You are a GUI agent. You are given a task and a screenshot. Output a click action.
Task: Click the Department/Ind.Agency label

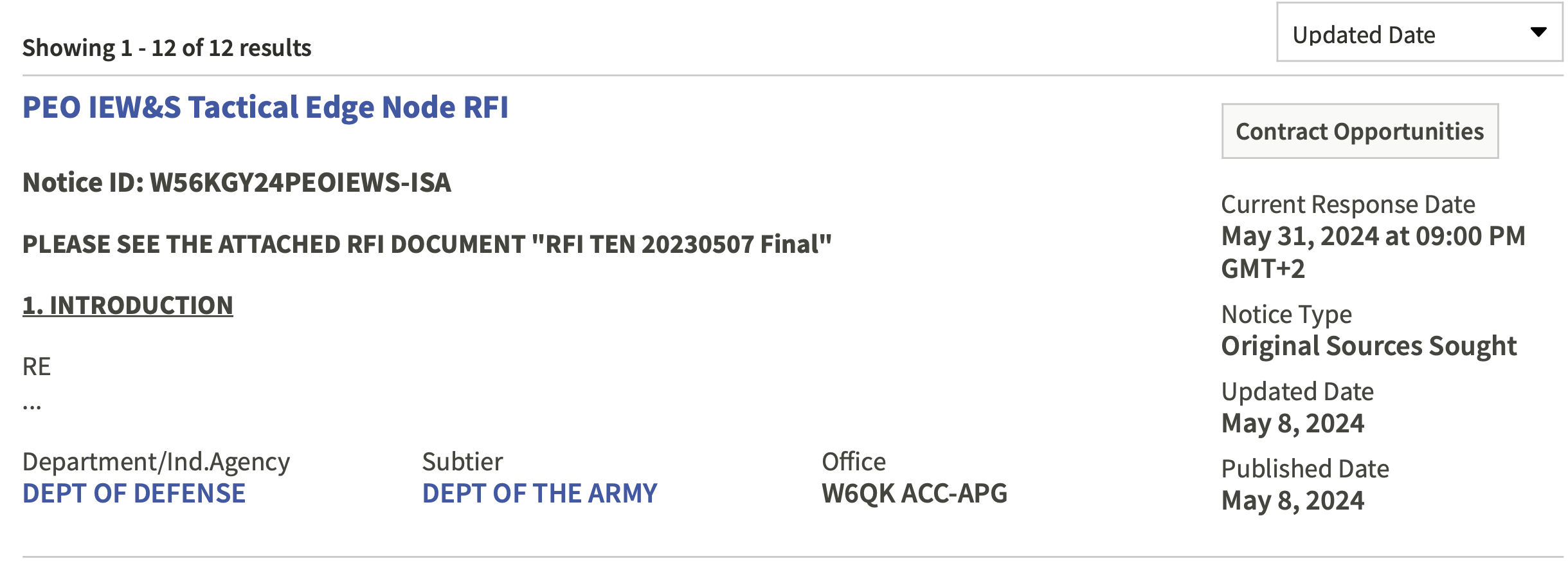pos(156,462)
